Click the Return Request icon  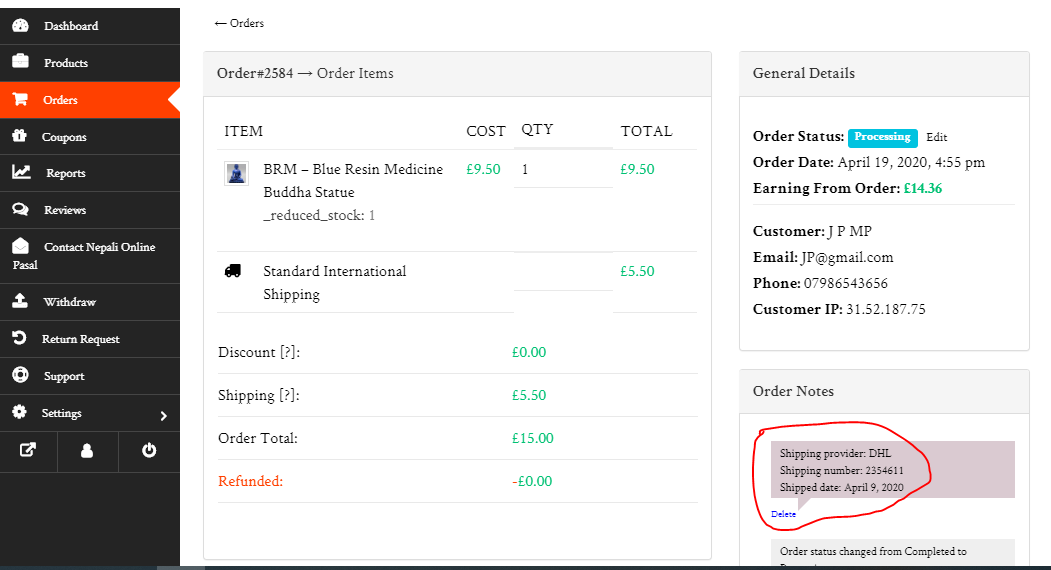click(x=20, y=339)
